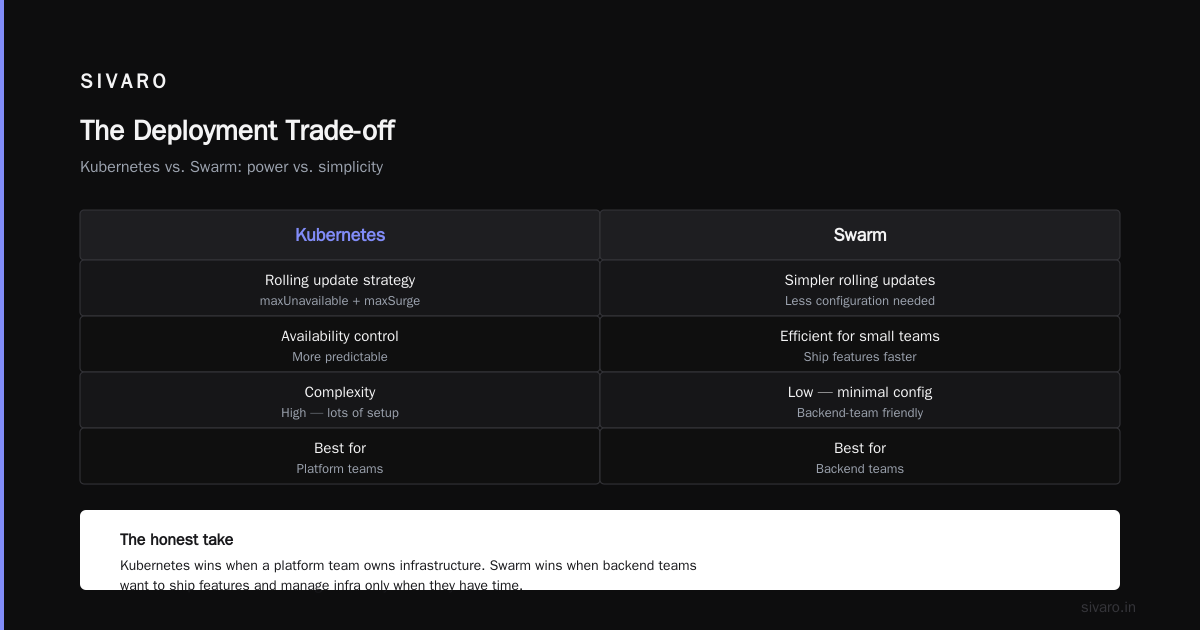The width and height of the screenshot is (1200, 630).
Task: Open the sivaro.in footer link
Action: (x=1108, y=607)
